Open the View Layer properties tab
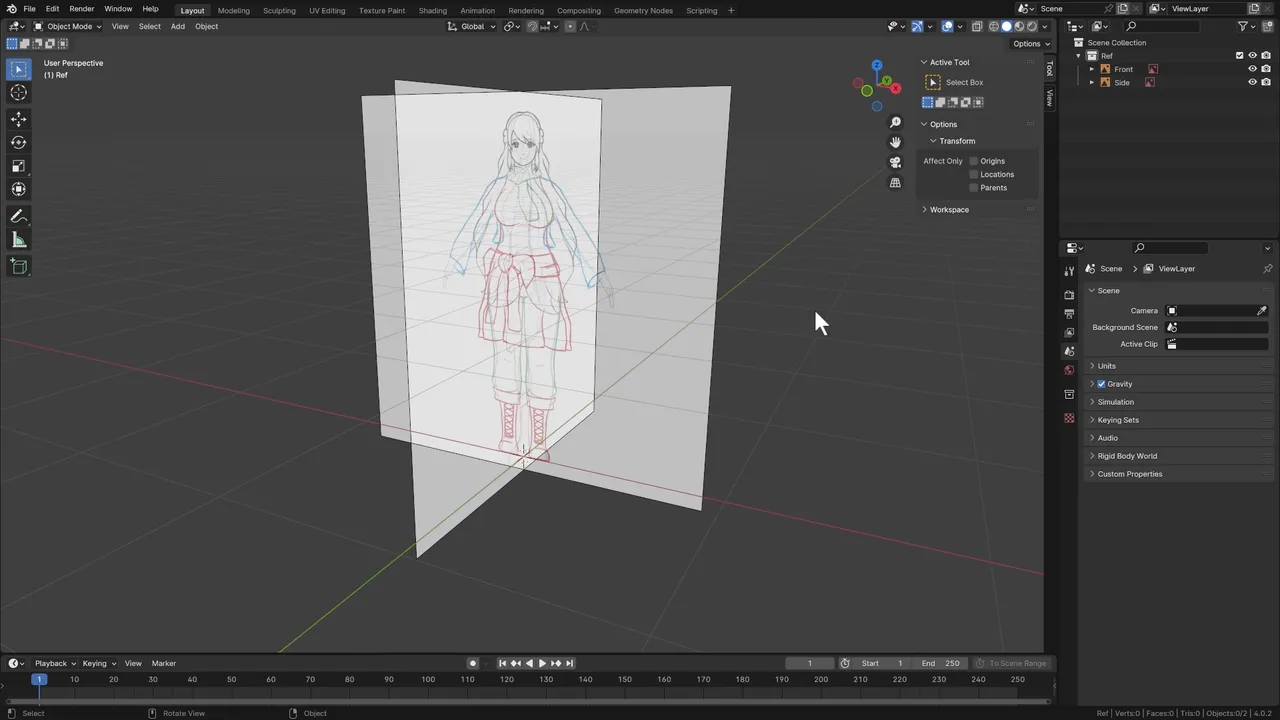Viewport: 1280px width, 720px height. tap(1069, 332)
